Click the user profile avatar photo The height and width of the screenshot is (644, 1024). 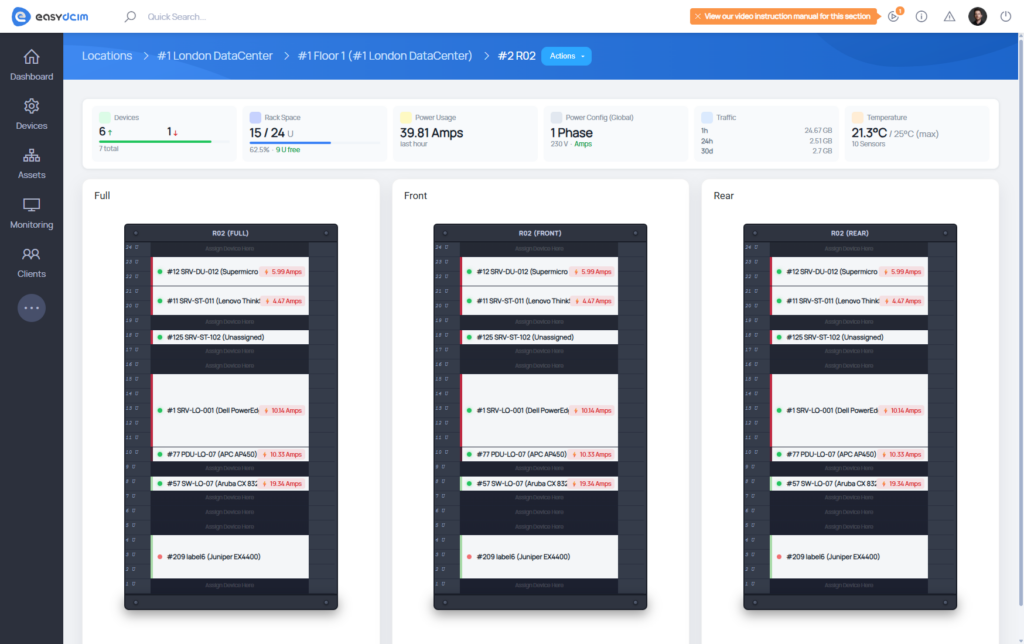977,16
